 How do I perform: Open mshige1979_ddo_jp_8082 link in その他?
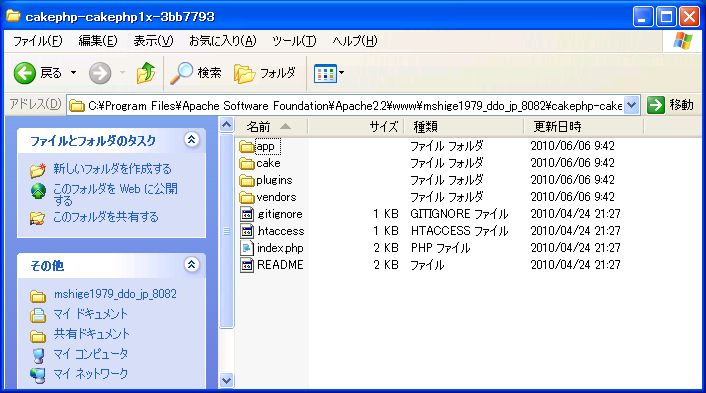pos(115,294)
